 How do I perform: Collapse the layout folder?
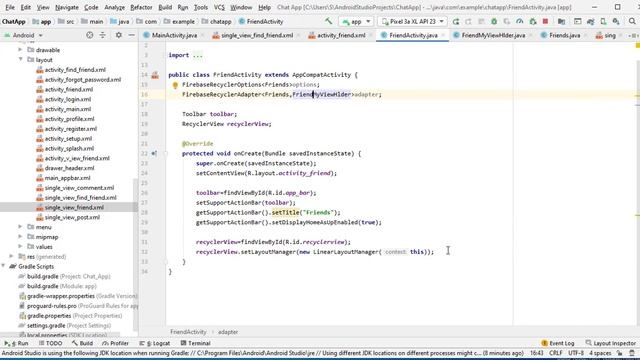tap(20, 60)
